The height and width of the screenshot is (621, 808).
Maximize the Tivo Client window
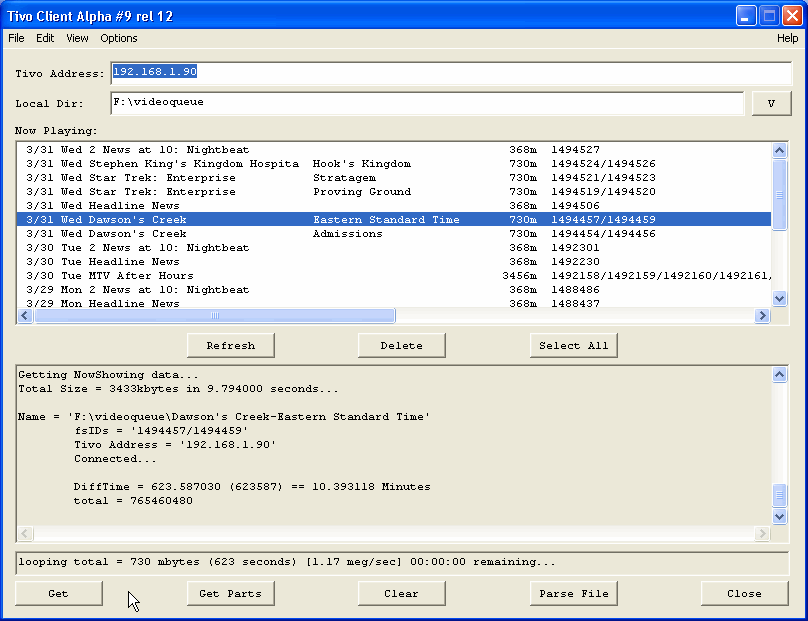769,15
